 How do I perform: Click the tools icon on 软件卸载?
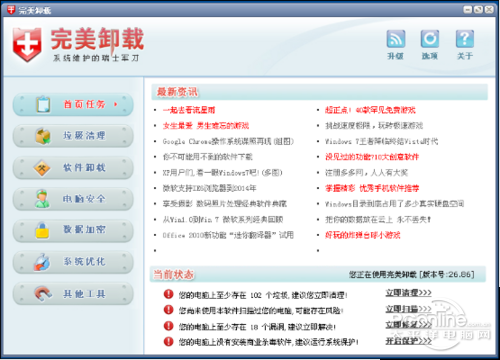coord(42,168)
